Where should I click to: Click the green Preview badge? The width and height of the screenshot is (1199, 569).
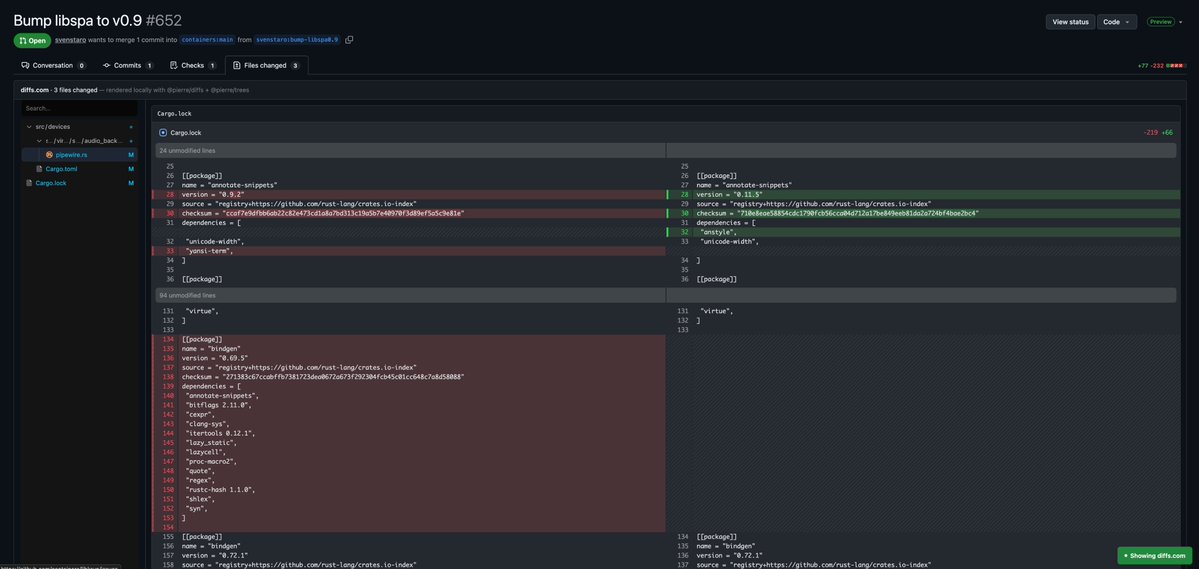[1161, 22]
